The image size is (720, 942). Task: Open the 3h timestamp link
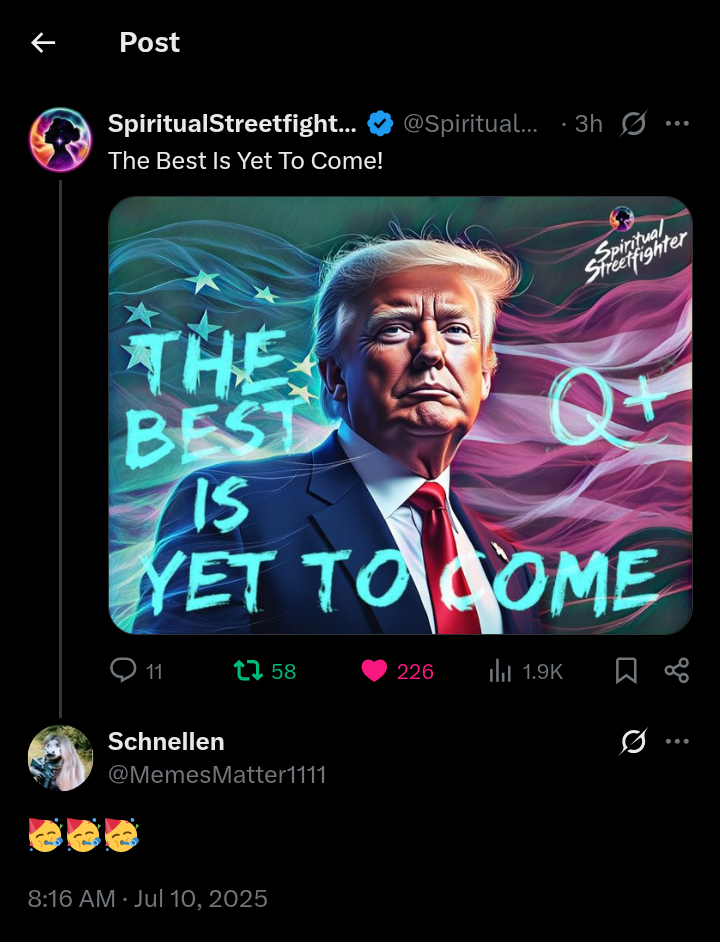(588, 124)
